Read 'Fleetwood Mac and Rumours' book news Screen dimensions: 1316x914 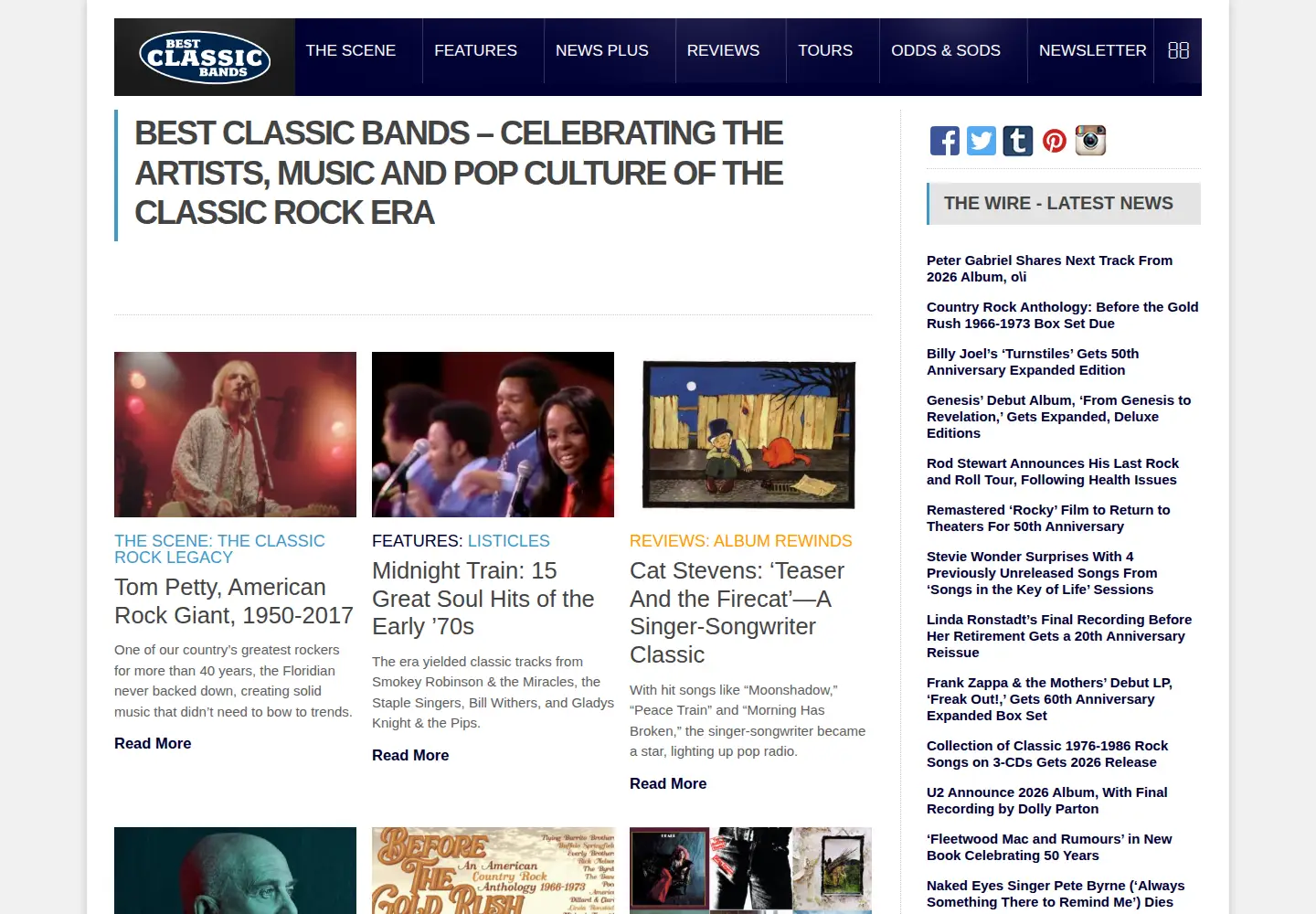pos(1049,847)
